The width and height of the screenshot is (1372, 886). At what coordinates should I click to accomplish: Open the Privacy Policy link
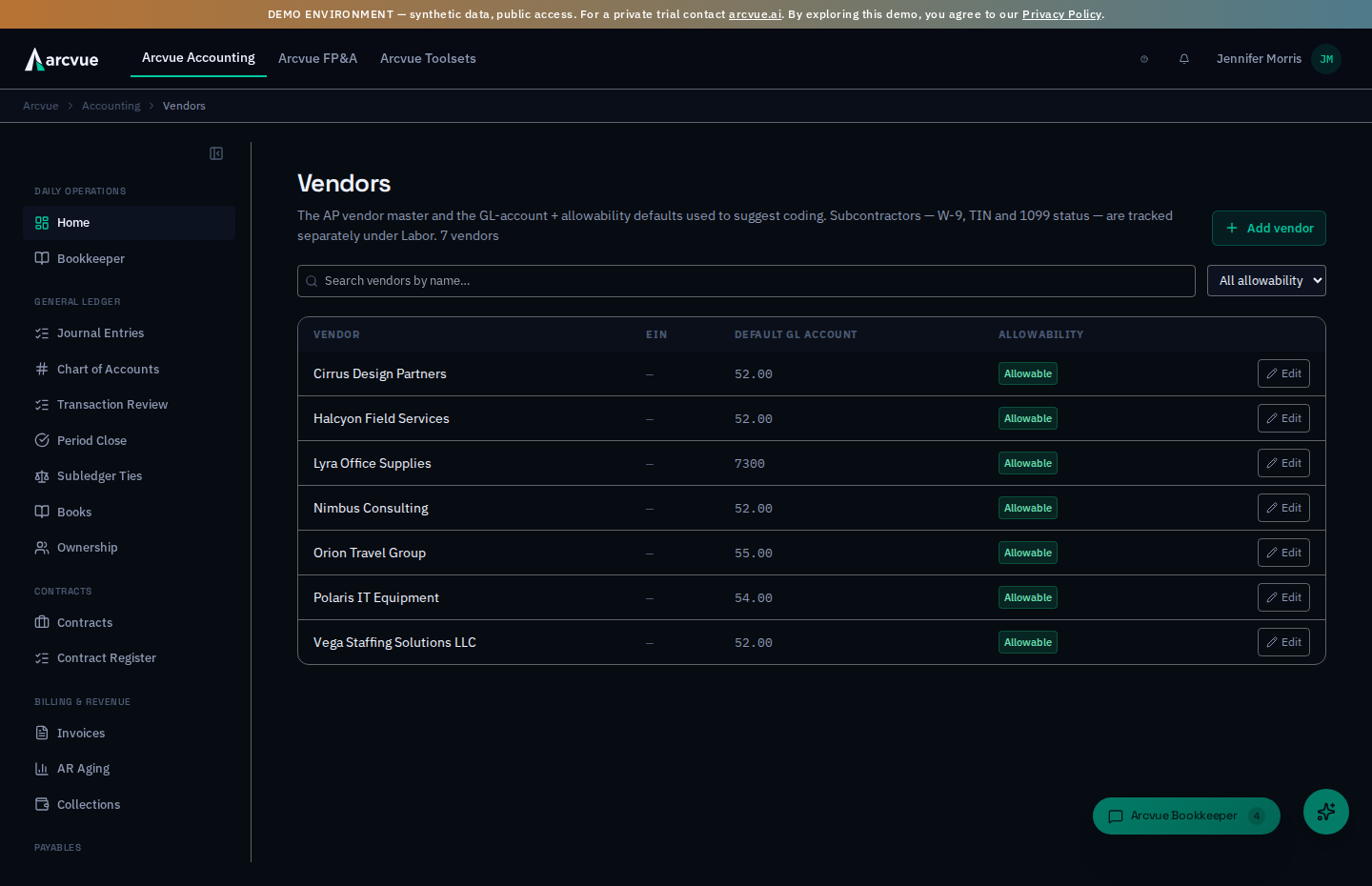1061,14
